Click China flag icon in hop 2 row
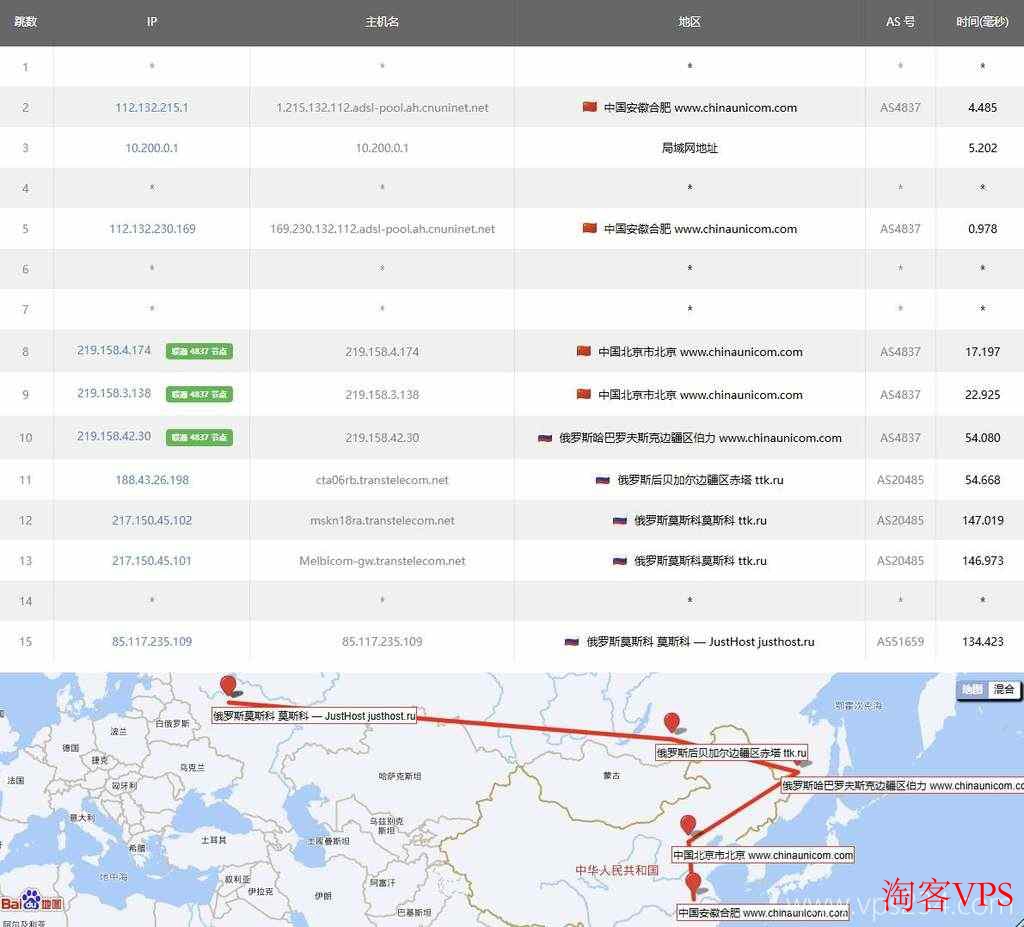 (x=589, y=107)
